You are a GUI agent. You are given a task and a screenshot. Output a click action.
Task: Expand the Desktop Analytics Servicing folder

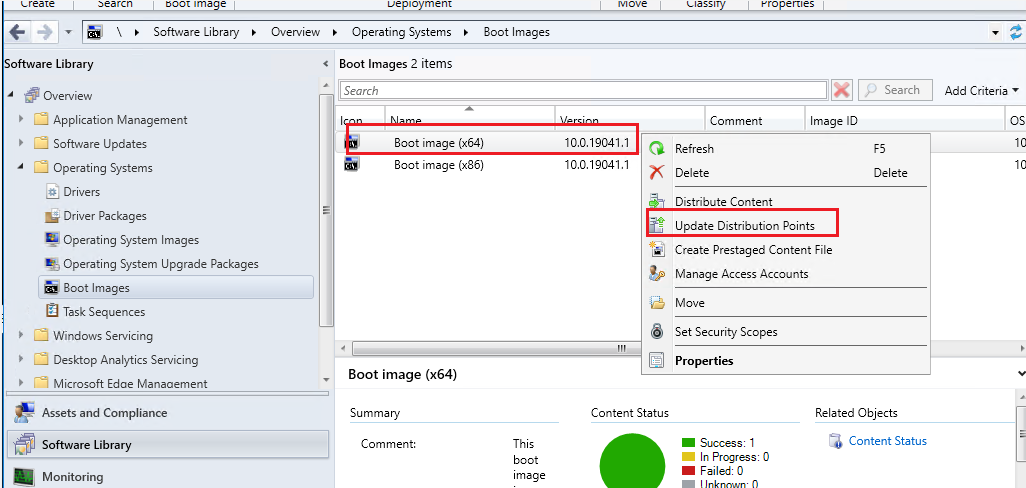[22, 360]
